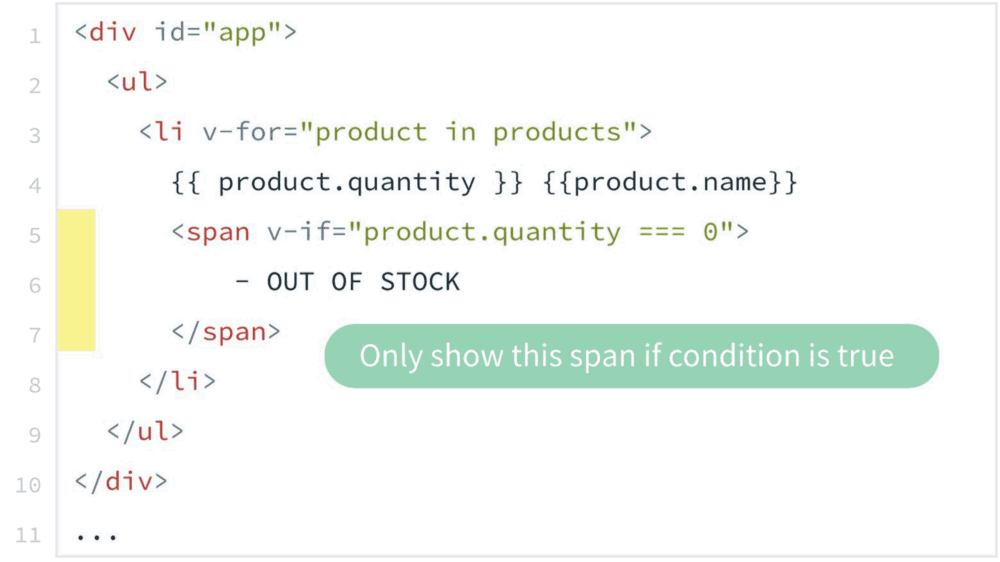Click the closing ul tag on line 9
1000x562 pixels.
click(x=145, y=432)
